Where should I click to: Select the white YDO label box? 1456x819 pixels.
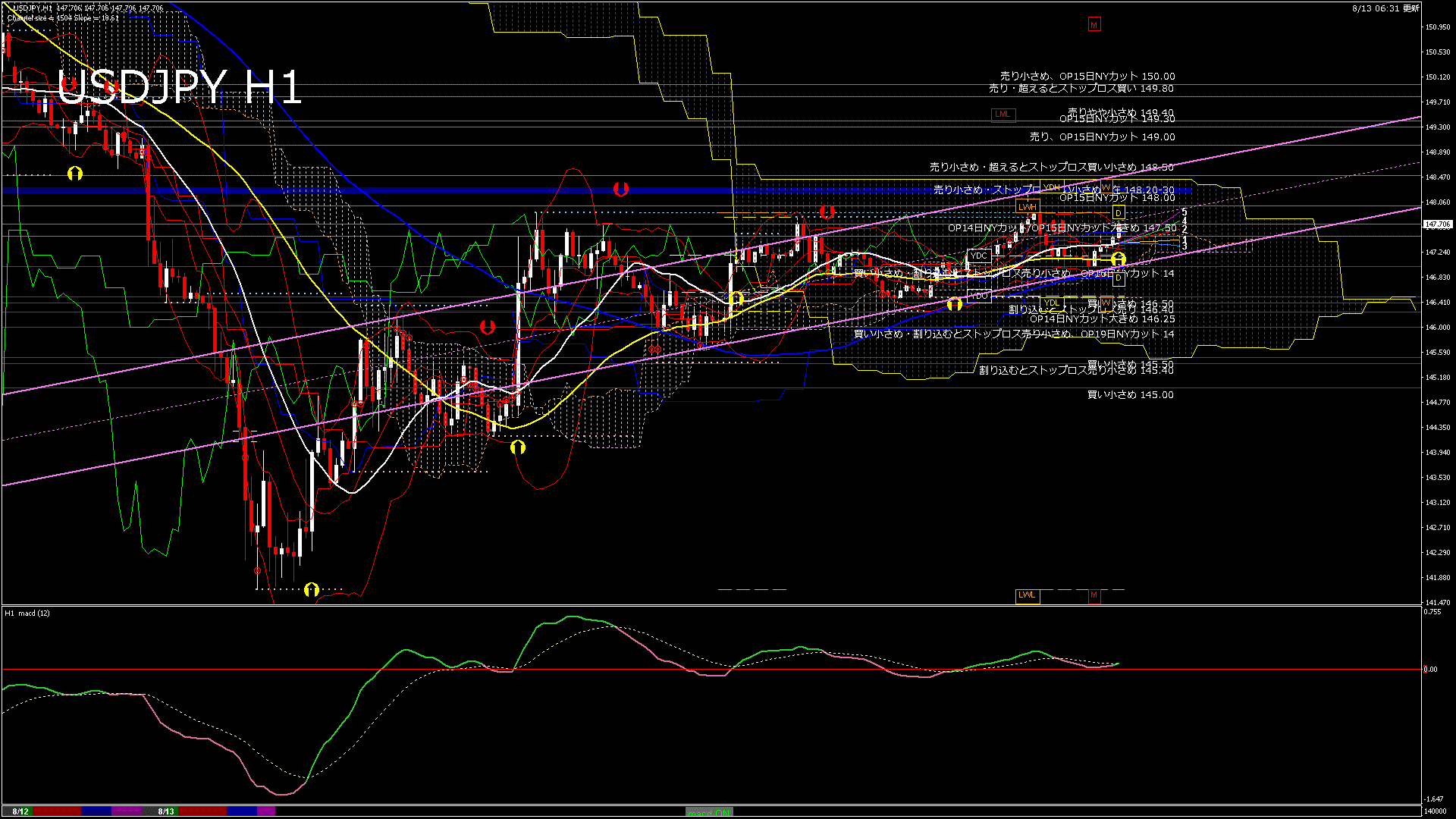978,296
